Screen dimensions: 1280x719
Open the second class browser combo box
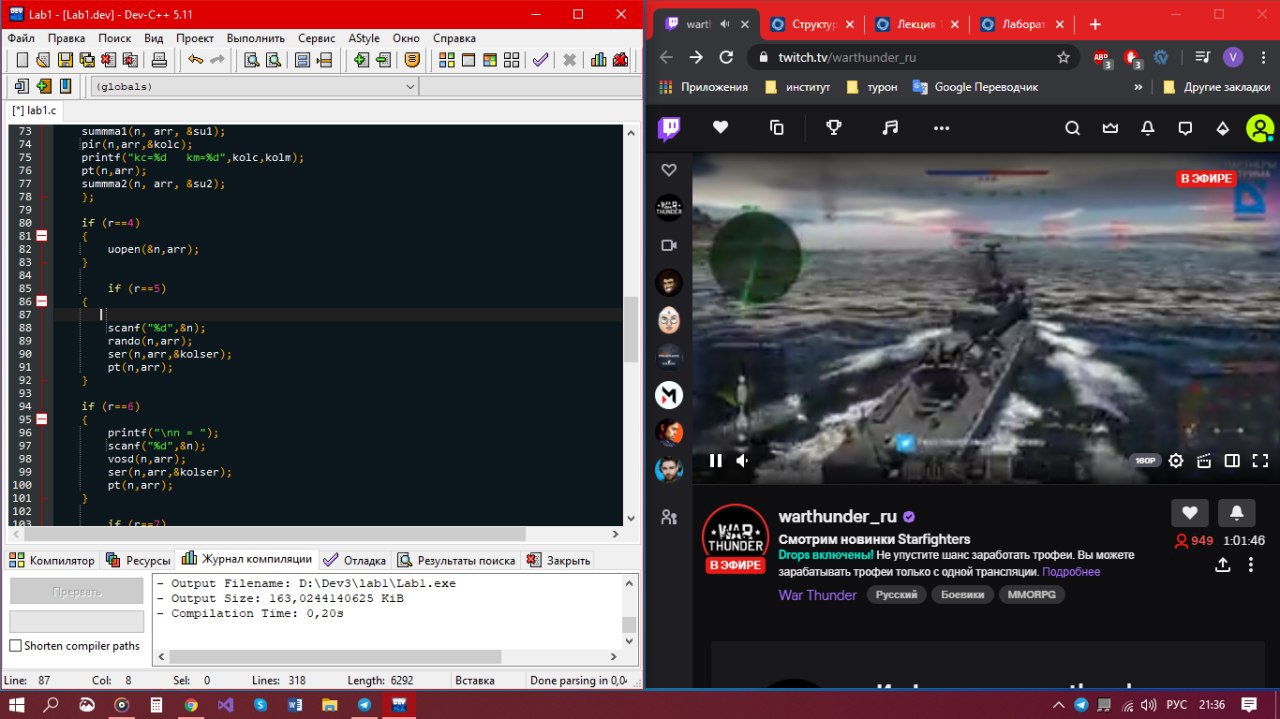click(x=529, y=87)
